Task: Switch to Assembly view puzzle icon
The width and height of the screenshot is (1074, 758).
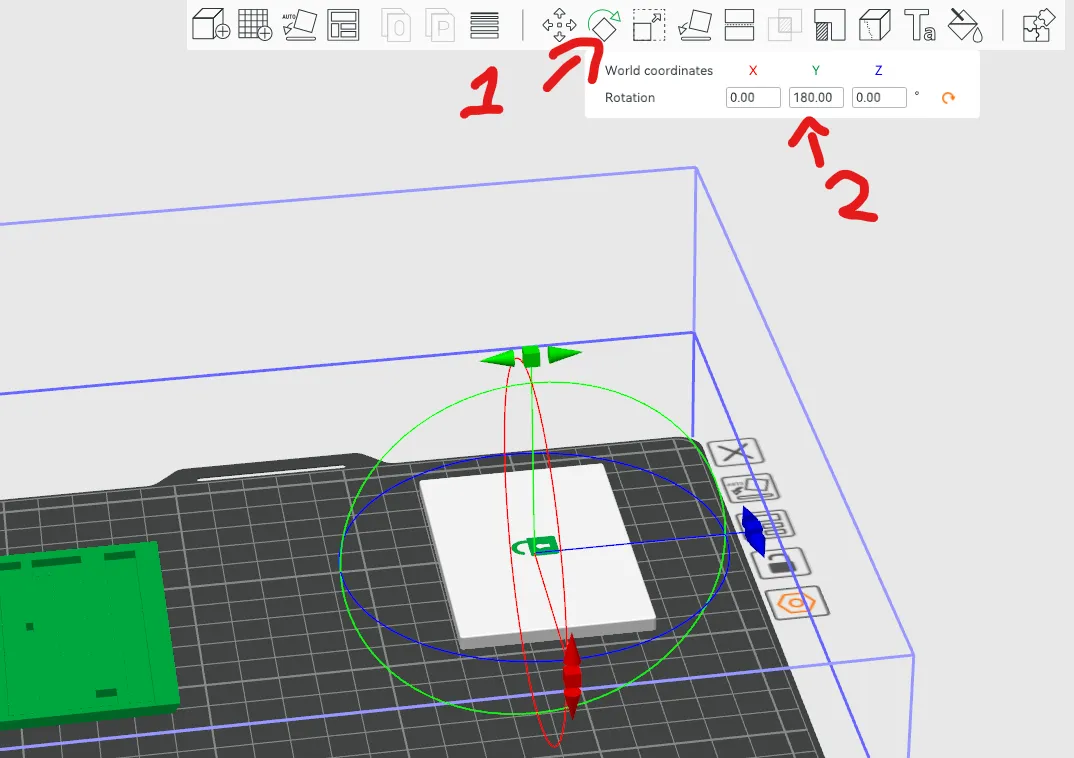Action: 1039,25
